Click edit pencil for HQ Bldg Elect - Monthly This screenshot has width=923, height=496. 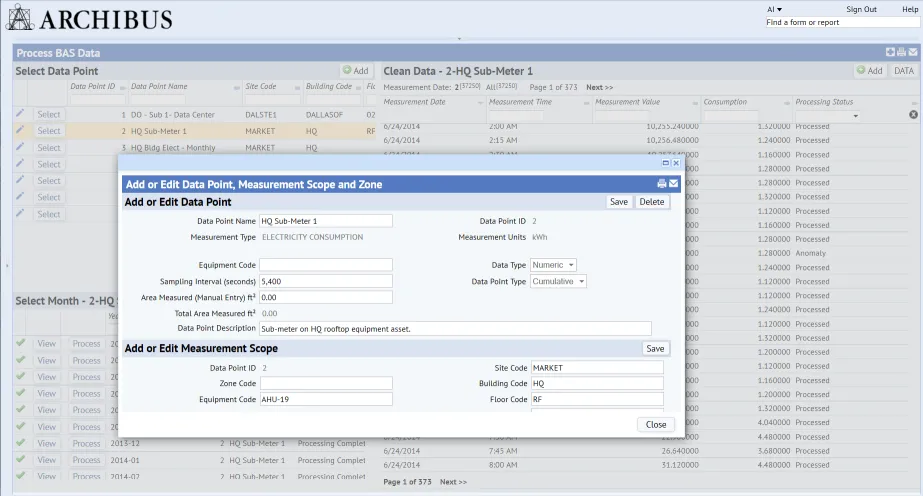[x=20, y=147]
